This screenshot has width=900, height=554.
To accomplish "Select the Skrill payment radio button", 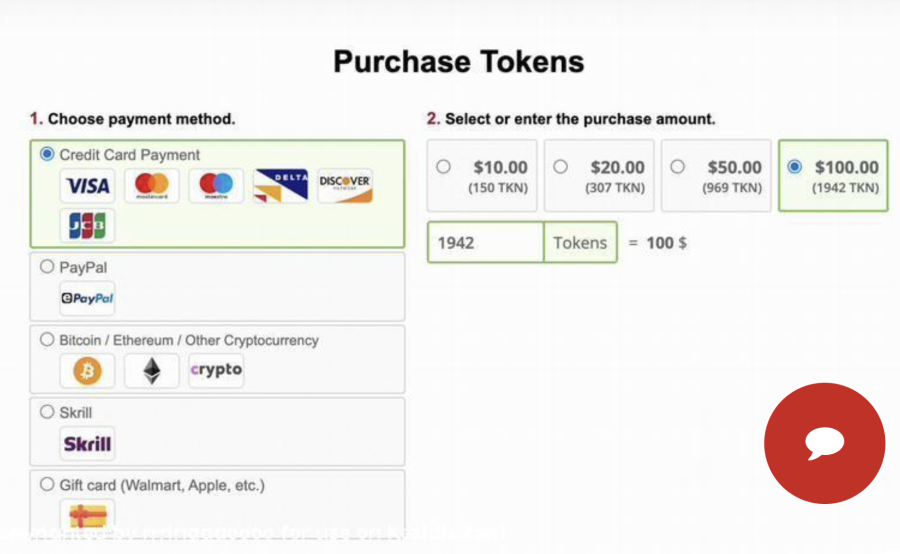I will click(x=47, y=412).
